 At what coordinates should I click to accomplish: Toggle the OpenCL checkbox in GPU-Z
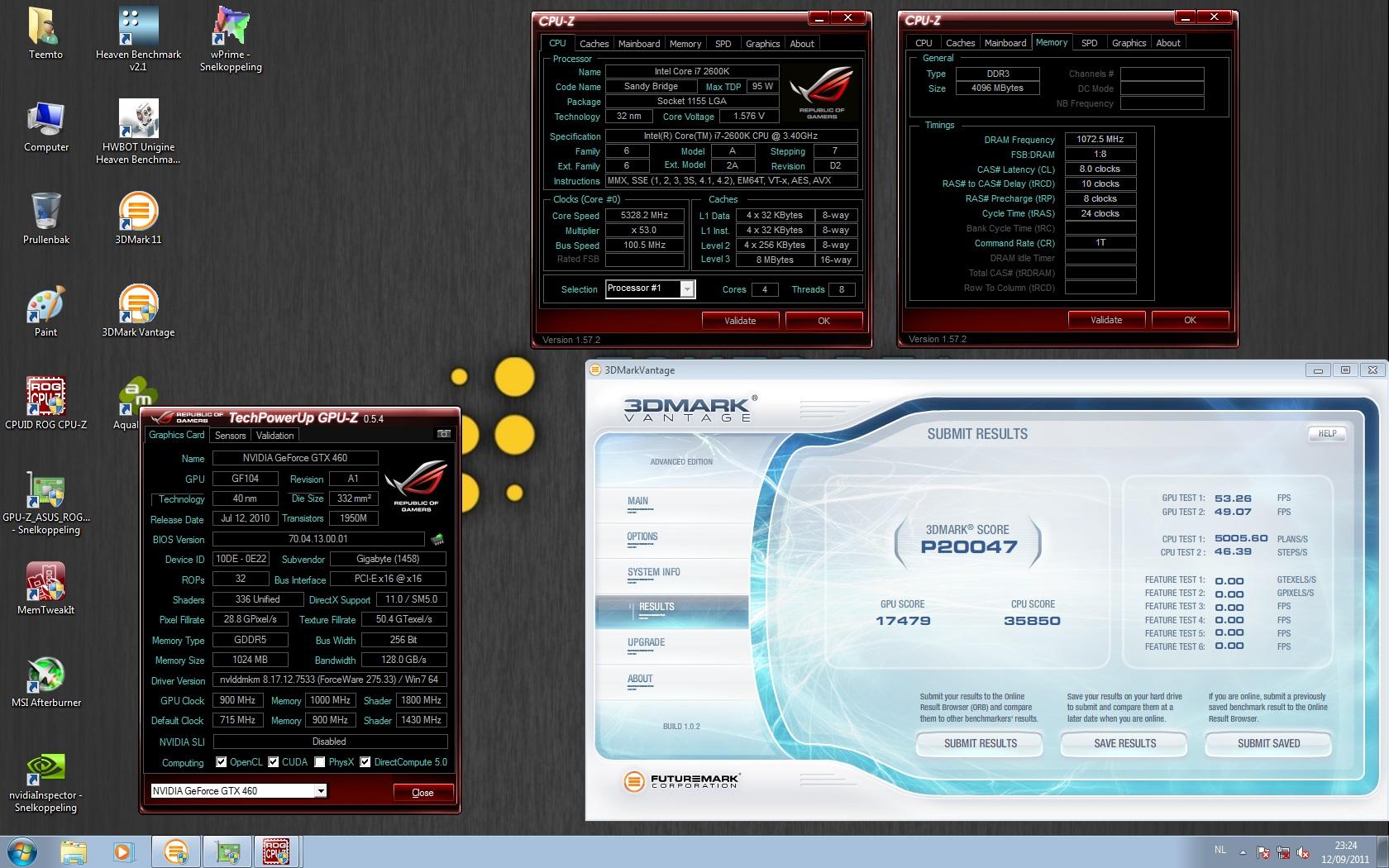[x=221, y=762]
